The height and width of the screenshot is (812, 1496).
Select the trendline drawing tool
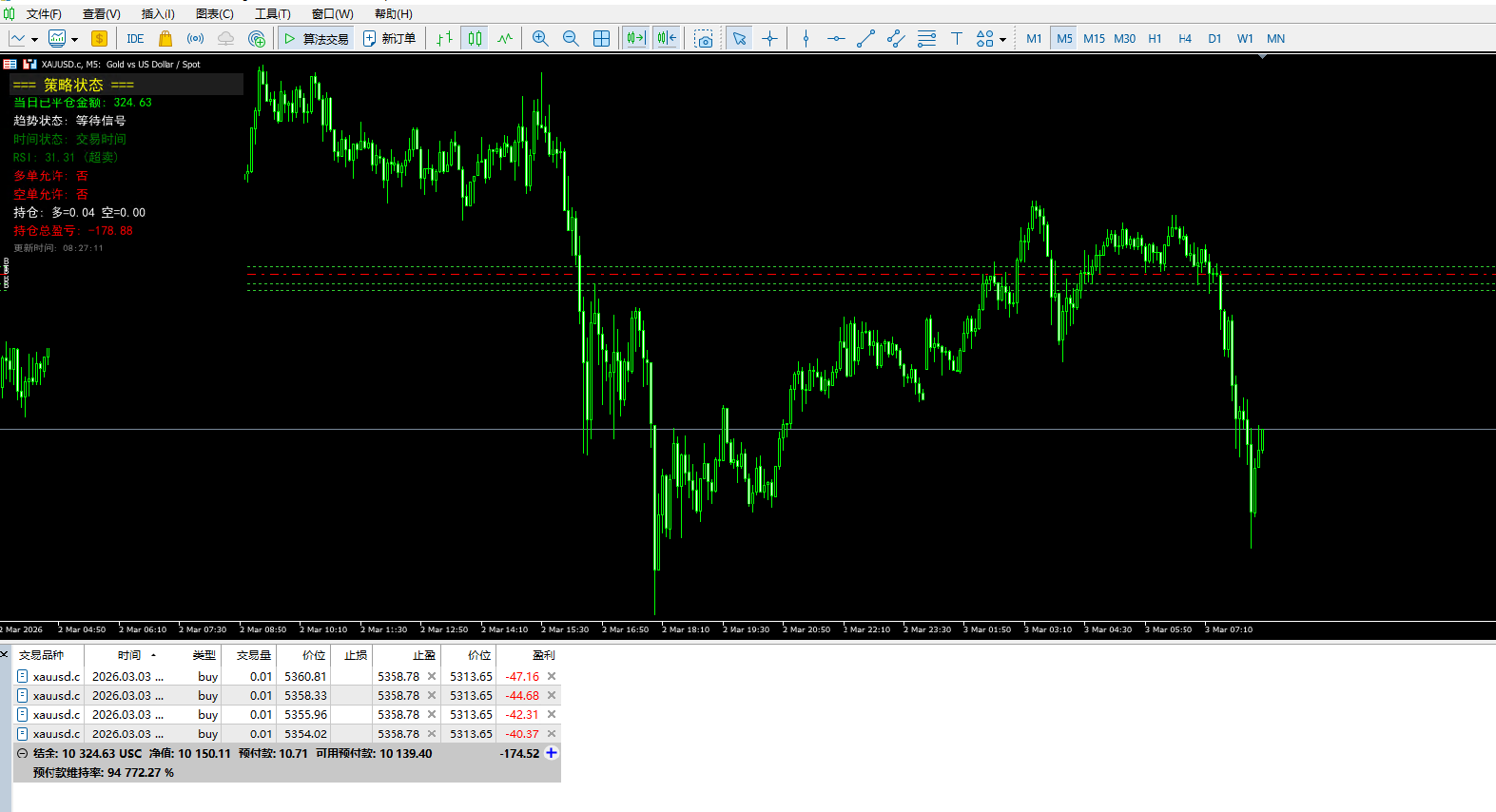point(865,38)
